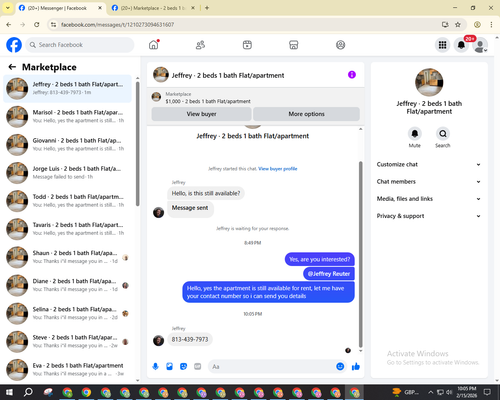Viewport: 500px width, 400px height.
Task: Open the taskbar clock showing 10:05 PM
Action: click(467, 392)
